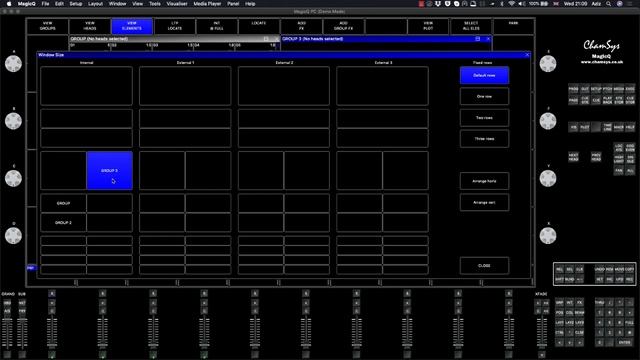Maximize the GROUP 3 window
Viewport: 640px width, 360px height.
pyautogui.click(x=478, y=39)
